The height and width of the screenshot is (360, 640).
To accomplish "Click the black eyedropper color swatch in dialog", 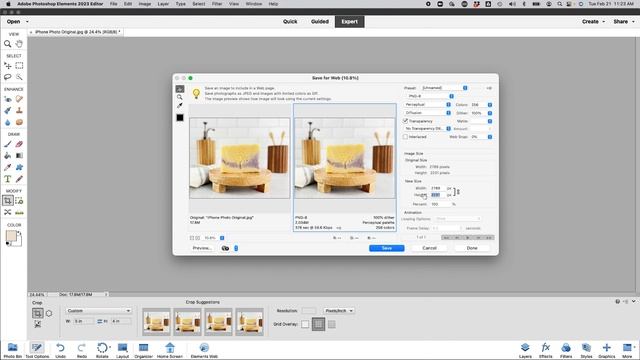I will click(x=180, y=118).
